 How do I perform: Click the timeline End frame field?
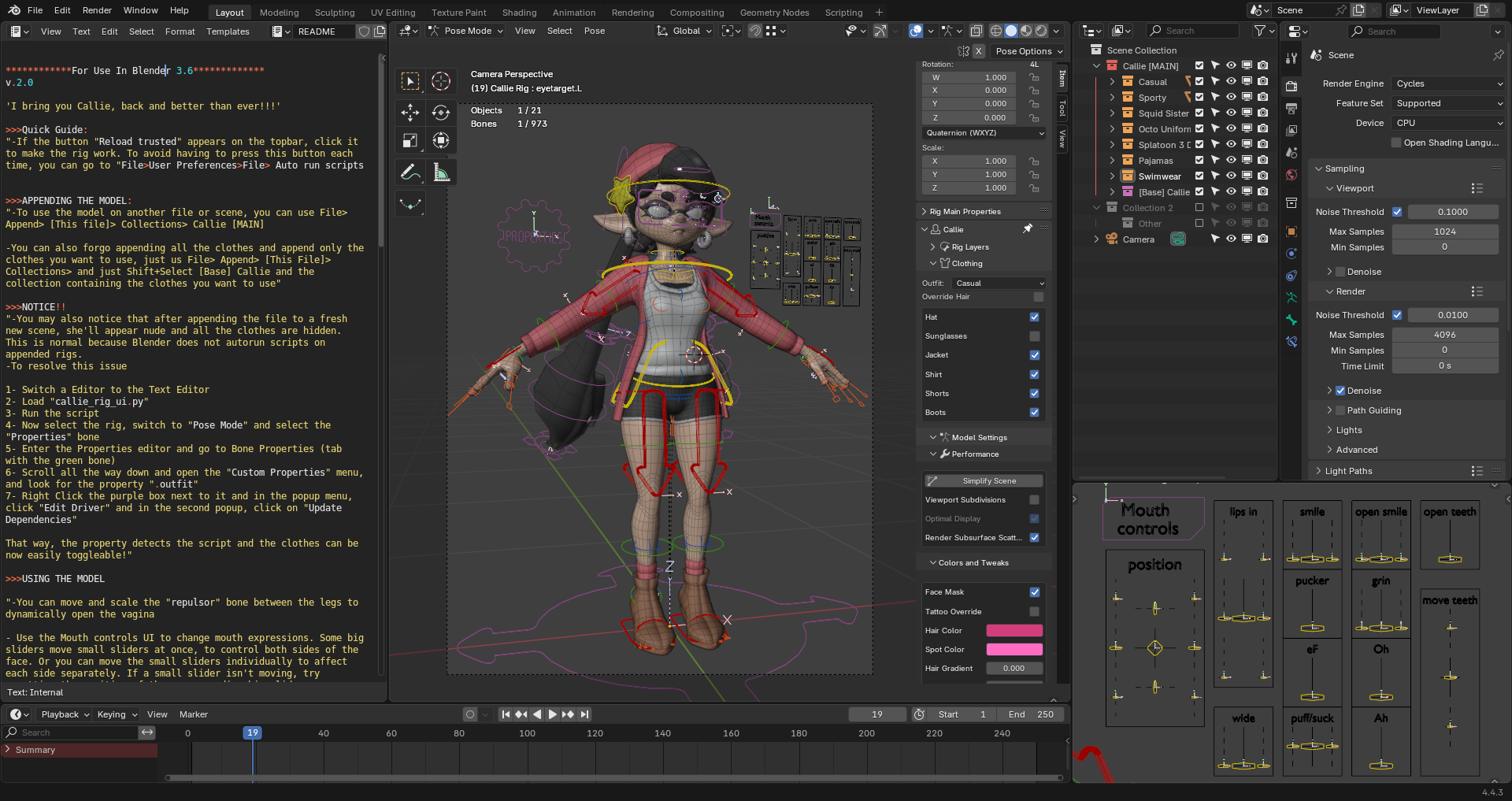click(x=1031, y=714)
